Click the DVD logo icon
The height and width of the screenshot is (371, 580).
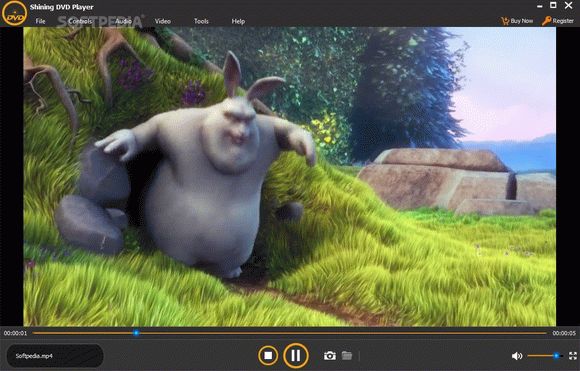(x=14, y=14)
